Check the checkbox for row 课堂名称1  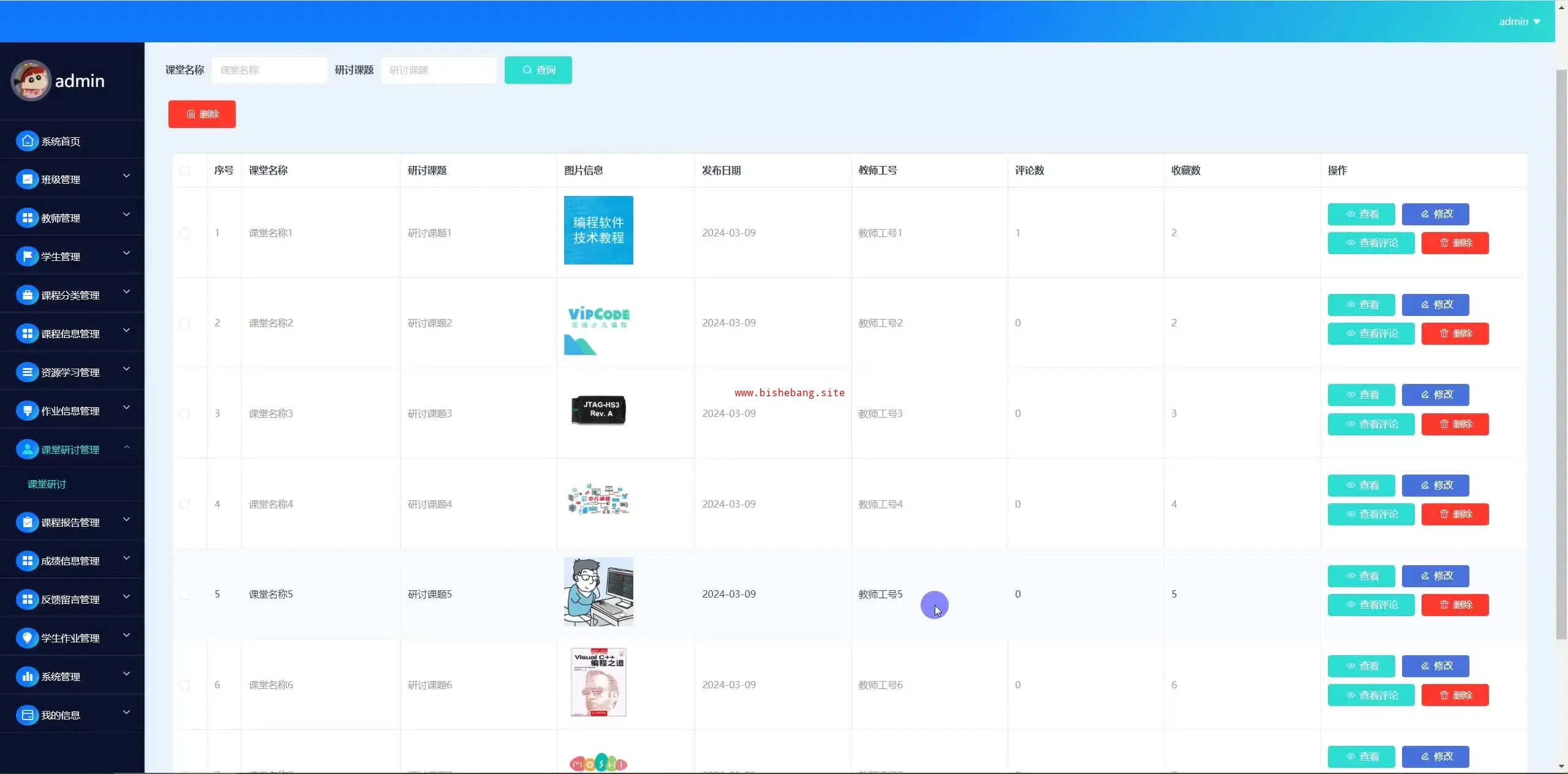point(184,233)
